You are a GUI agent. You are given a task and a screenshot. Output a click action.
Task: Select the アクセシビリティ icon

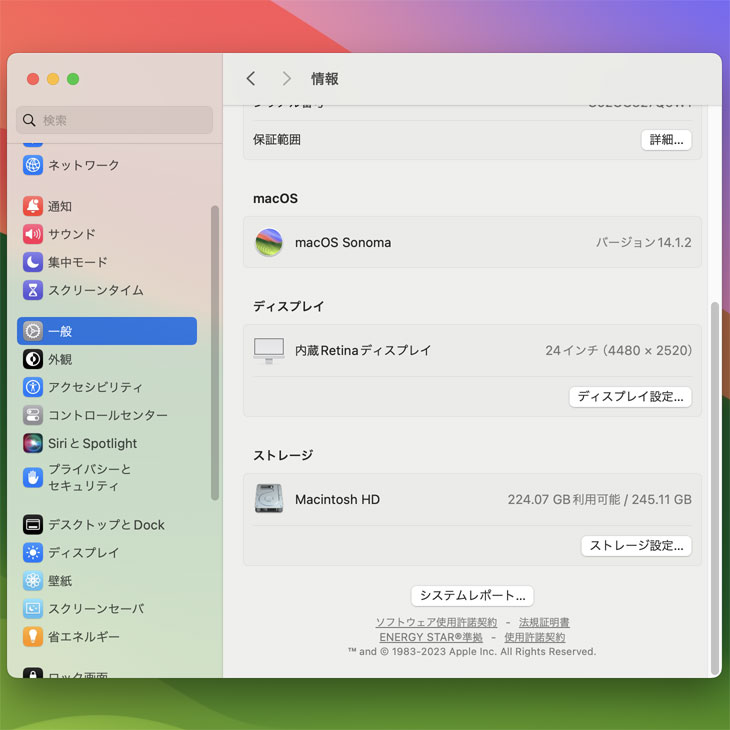click(33, 387)
